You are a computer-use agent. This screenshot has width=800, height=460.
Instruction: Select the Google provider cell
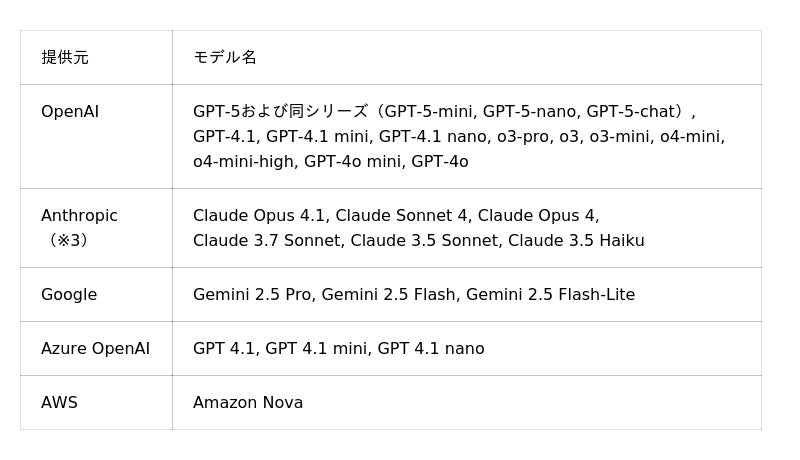[69, 295]
